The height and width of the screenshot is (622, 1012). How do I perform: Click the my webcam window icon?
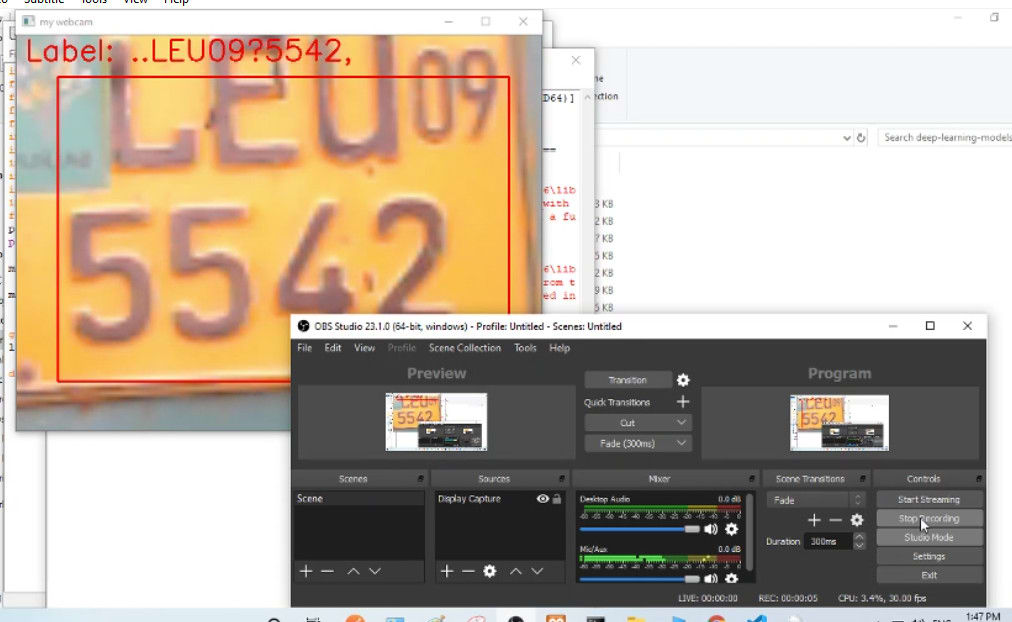point(28,21)
